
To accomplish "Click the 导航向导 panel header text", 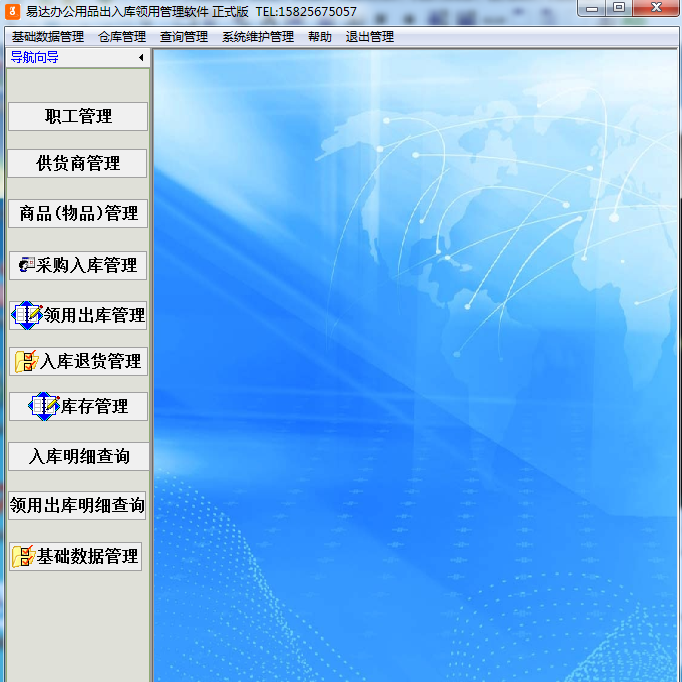I will coord(35,57).
